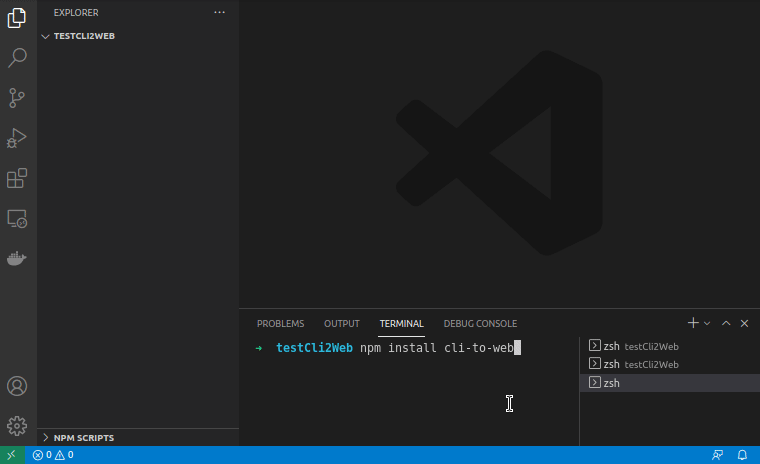Select the TERMINAL tab

coord(401,323)
